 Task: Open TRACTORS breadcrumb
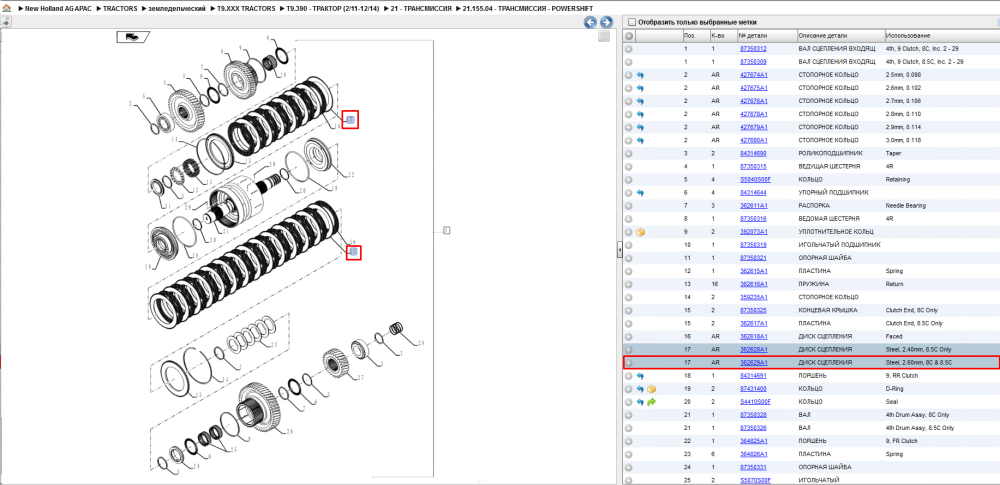pyautogui.click(x=120, y=10)
